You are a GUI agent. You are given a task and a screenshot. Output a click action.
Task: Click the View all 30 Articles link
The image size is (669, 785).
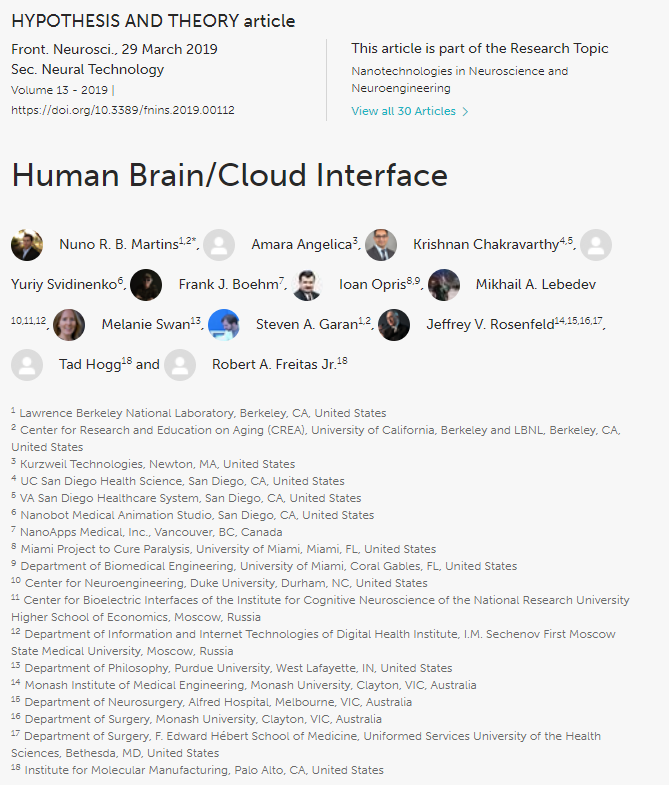pos(404,111)
